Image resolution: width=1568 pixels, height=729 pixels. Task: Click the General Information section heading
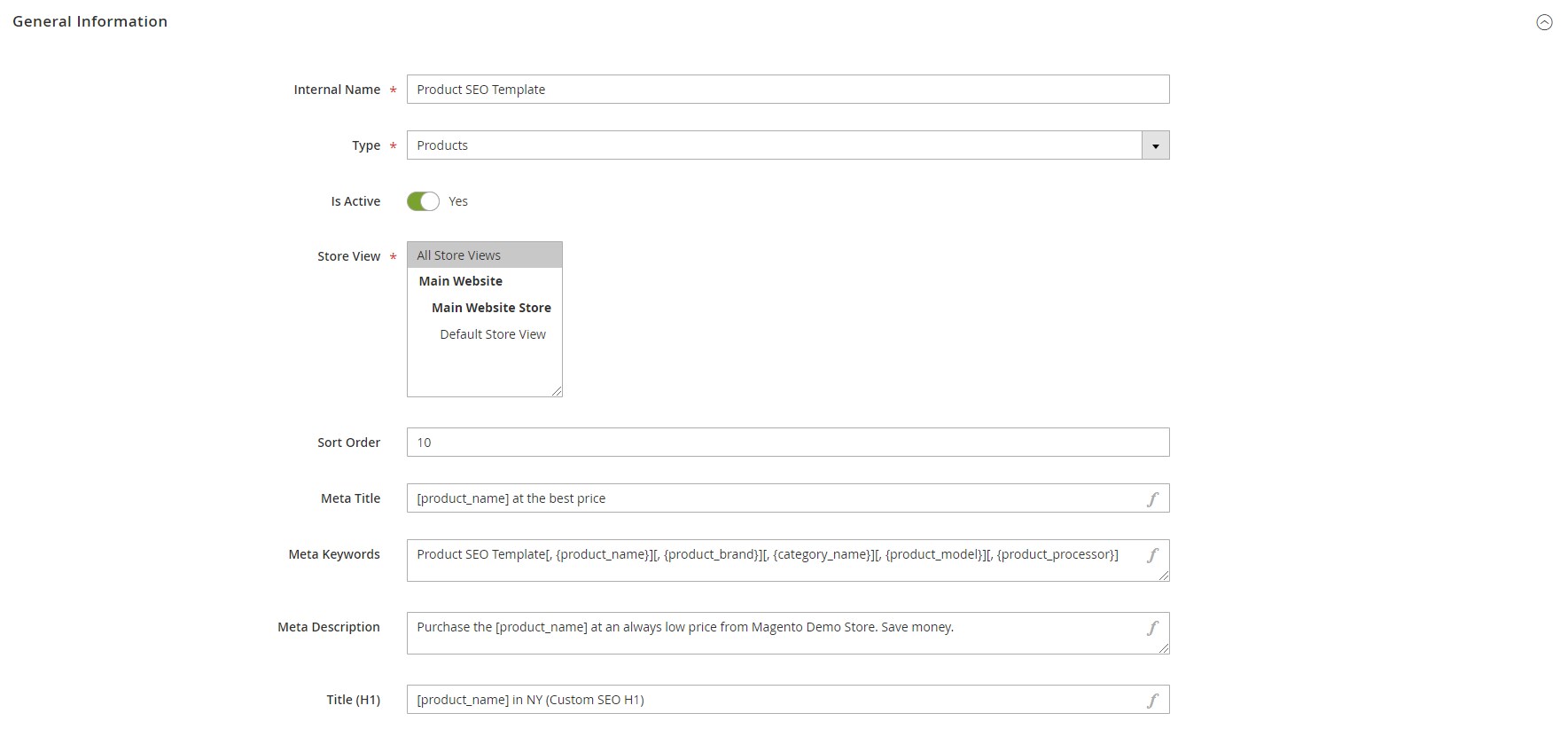(90, 21)
